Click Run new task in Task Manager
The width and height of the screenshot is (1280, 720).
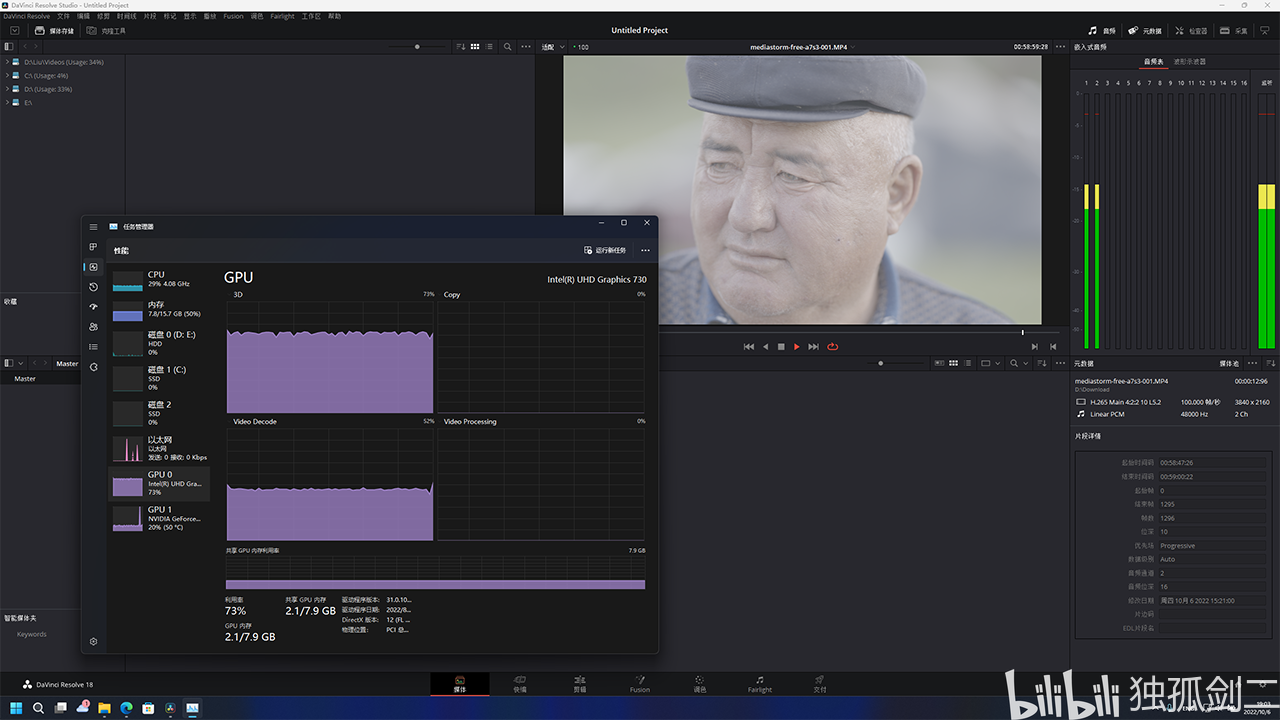[605, 250]
